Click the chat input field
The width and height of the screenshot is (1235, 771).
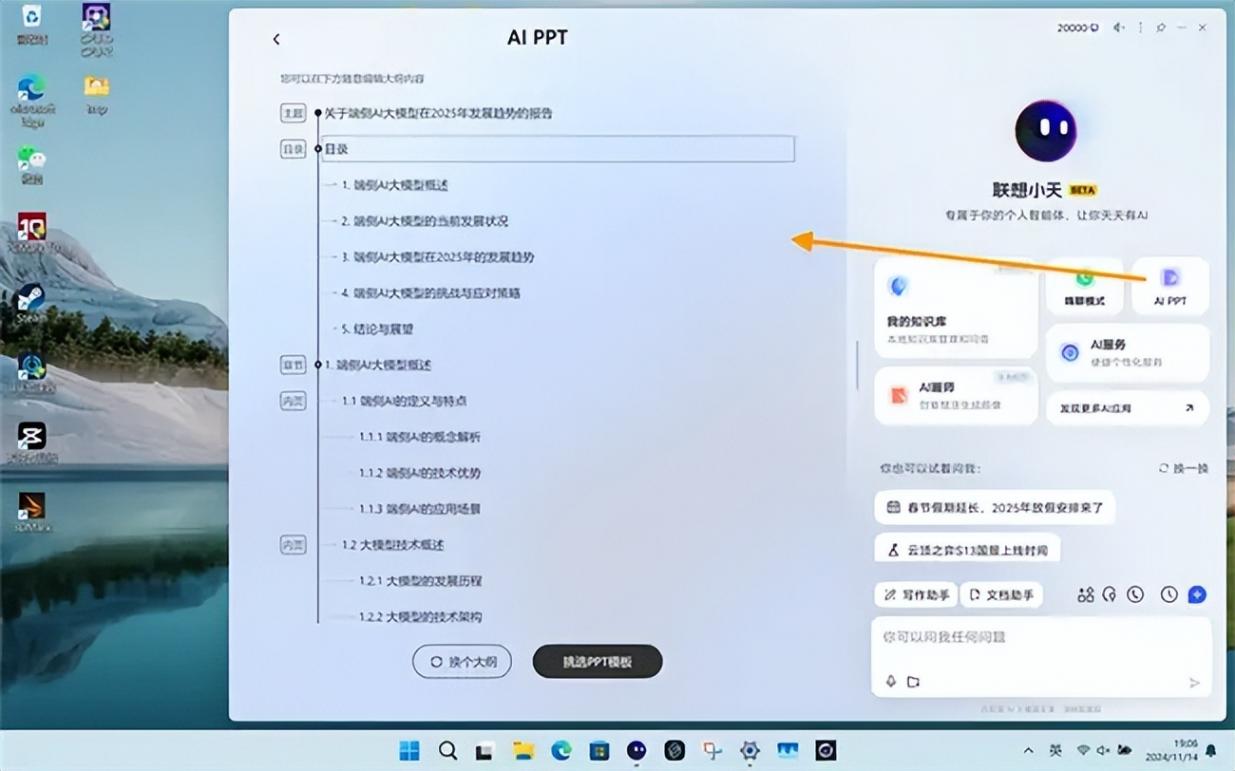point(1040,638)
